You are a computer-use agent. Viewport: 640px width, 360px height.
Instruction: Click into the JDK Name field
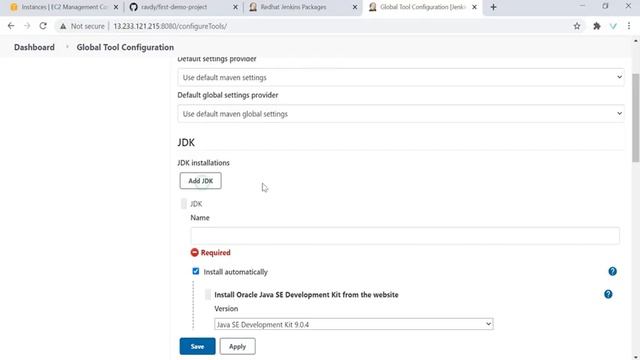tap(405, 236)
